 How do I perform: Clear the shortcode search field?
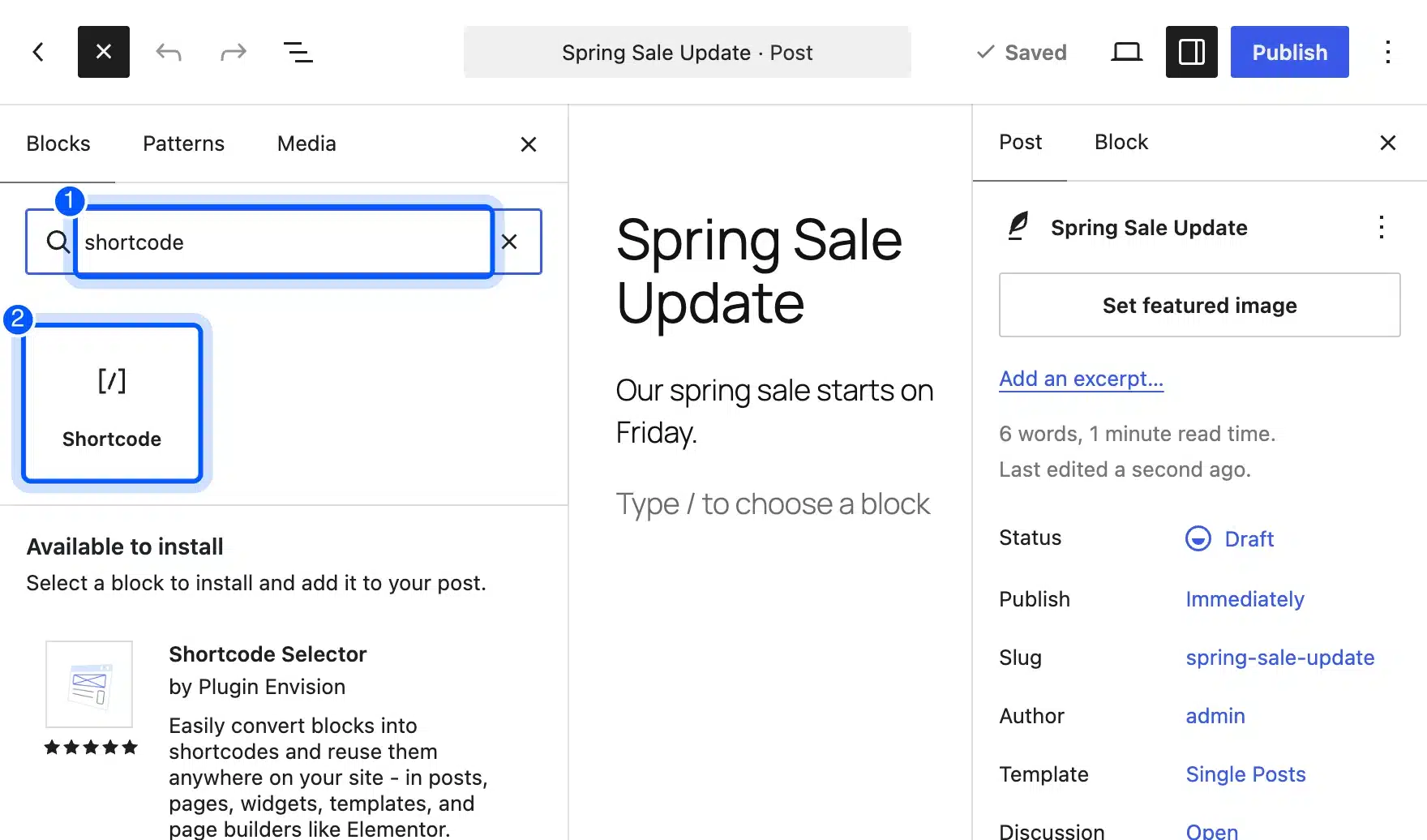(509, 242)
